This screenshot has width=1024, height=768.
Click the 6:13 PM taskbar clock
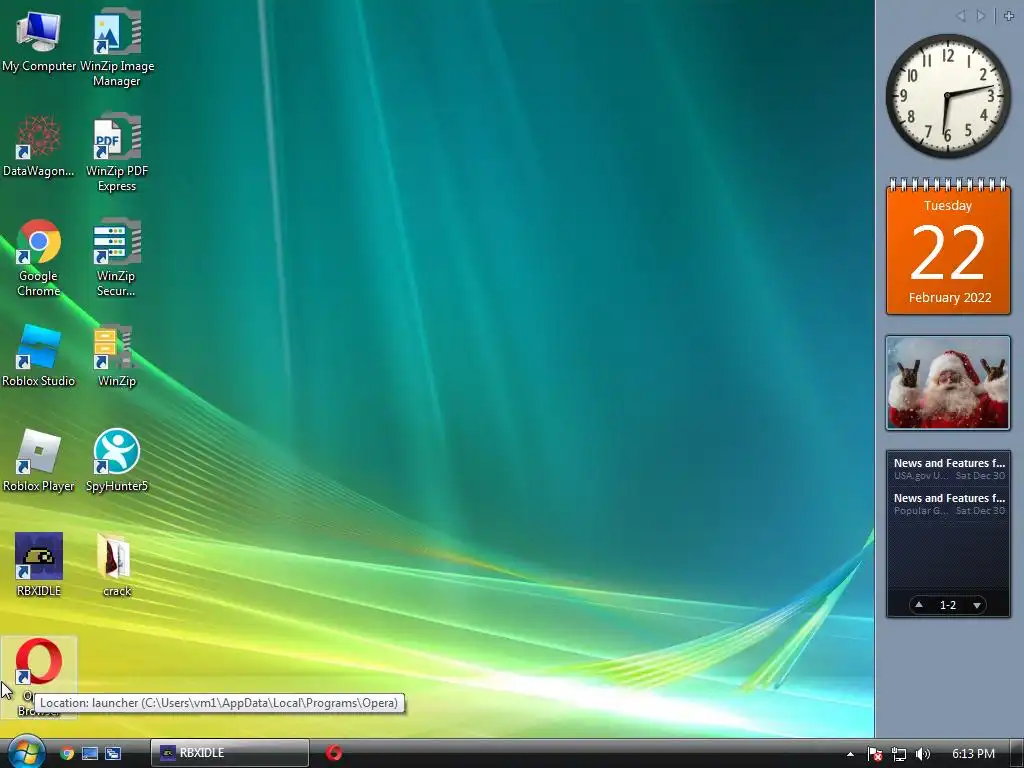point(973,754)
